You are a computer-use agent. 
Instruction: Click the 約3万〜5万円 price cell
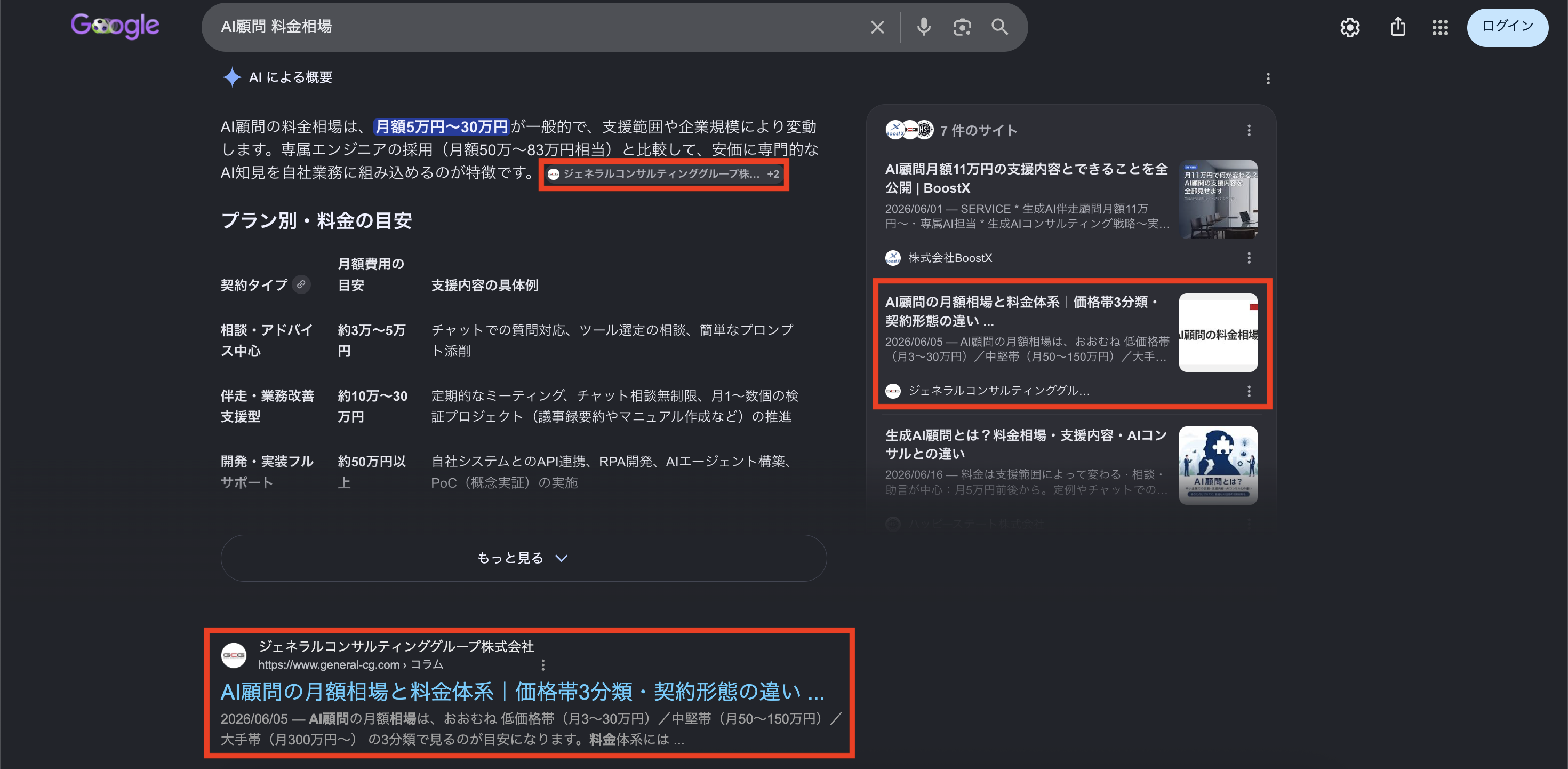click(371, 340)
